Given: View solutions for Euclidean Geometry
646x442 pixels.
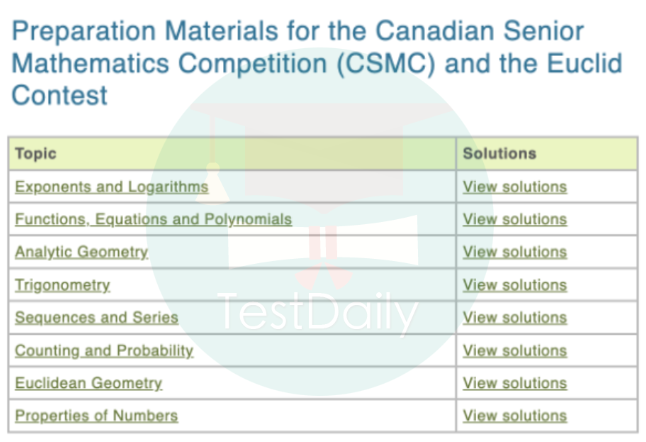Looking at the screenshot, I should pos(514,383).
